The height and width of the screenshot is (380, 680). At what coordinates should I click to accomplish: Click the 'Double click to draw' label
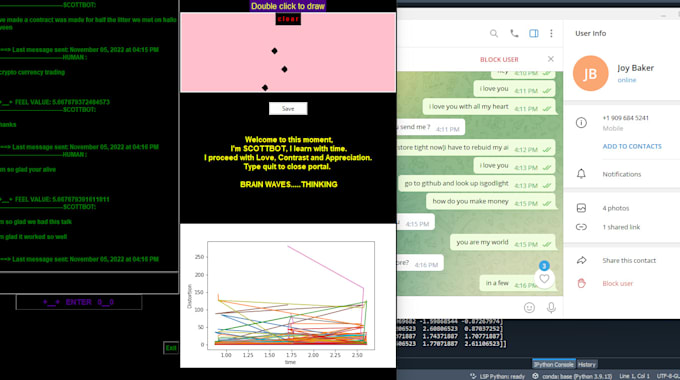pos(288,6)
